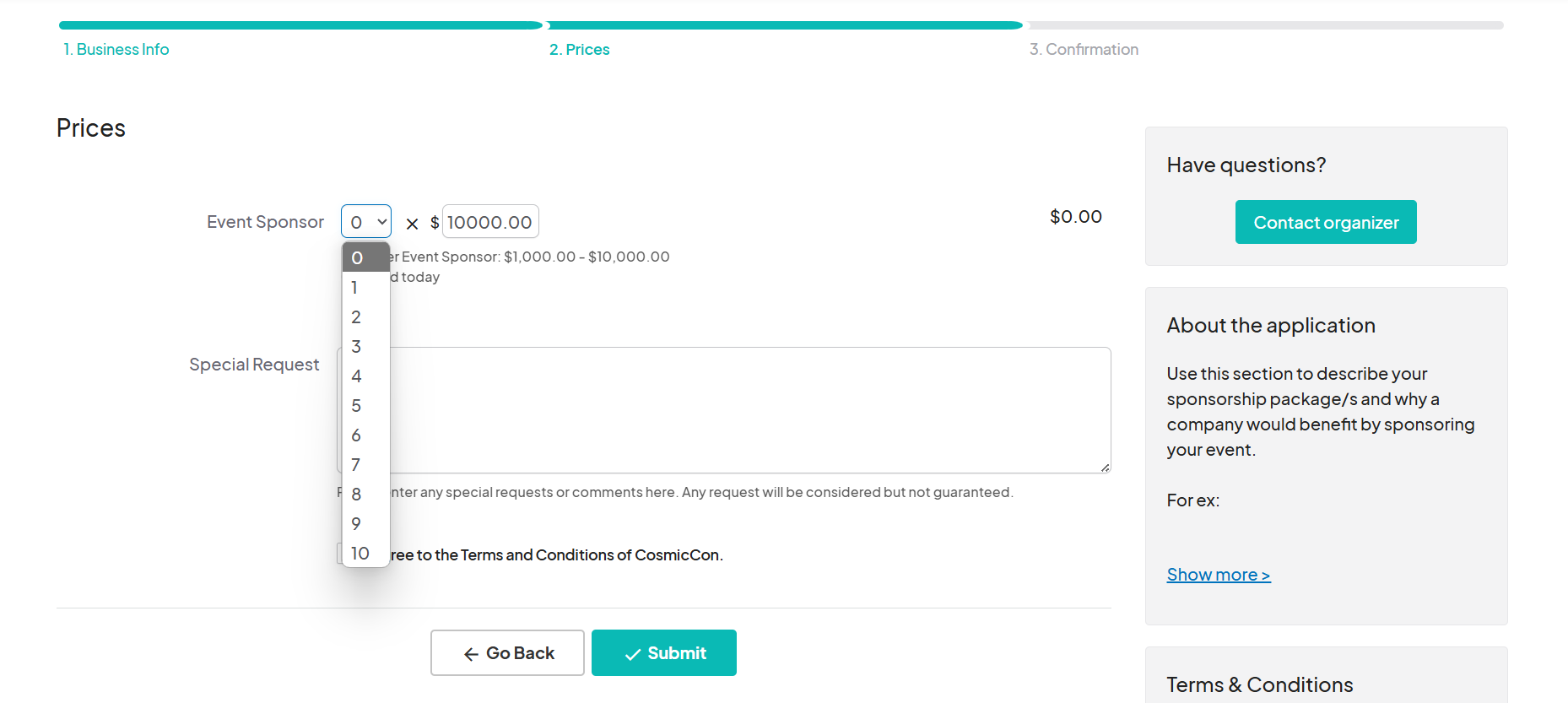Select 10 from the quantity dropdown
This screenshot has height=703, width=1568.
tap(365, 554)
